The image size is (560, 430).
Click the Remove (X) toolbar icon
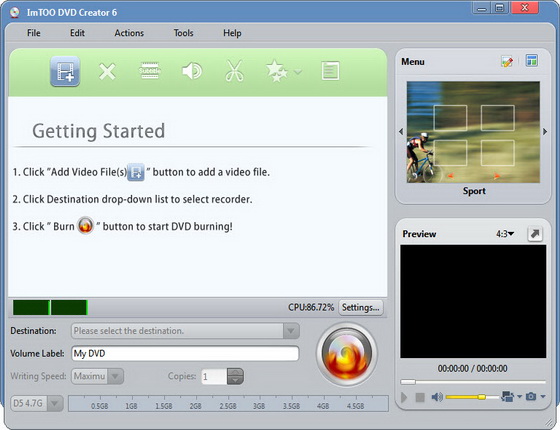coord(107,71)
